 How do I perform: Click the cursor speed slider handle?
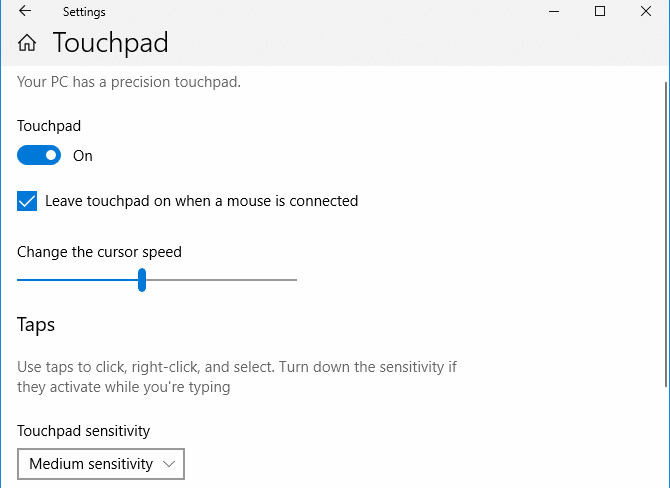point(142,280)
